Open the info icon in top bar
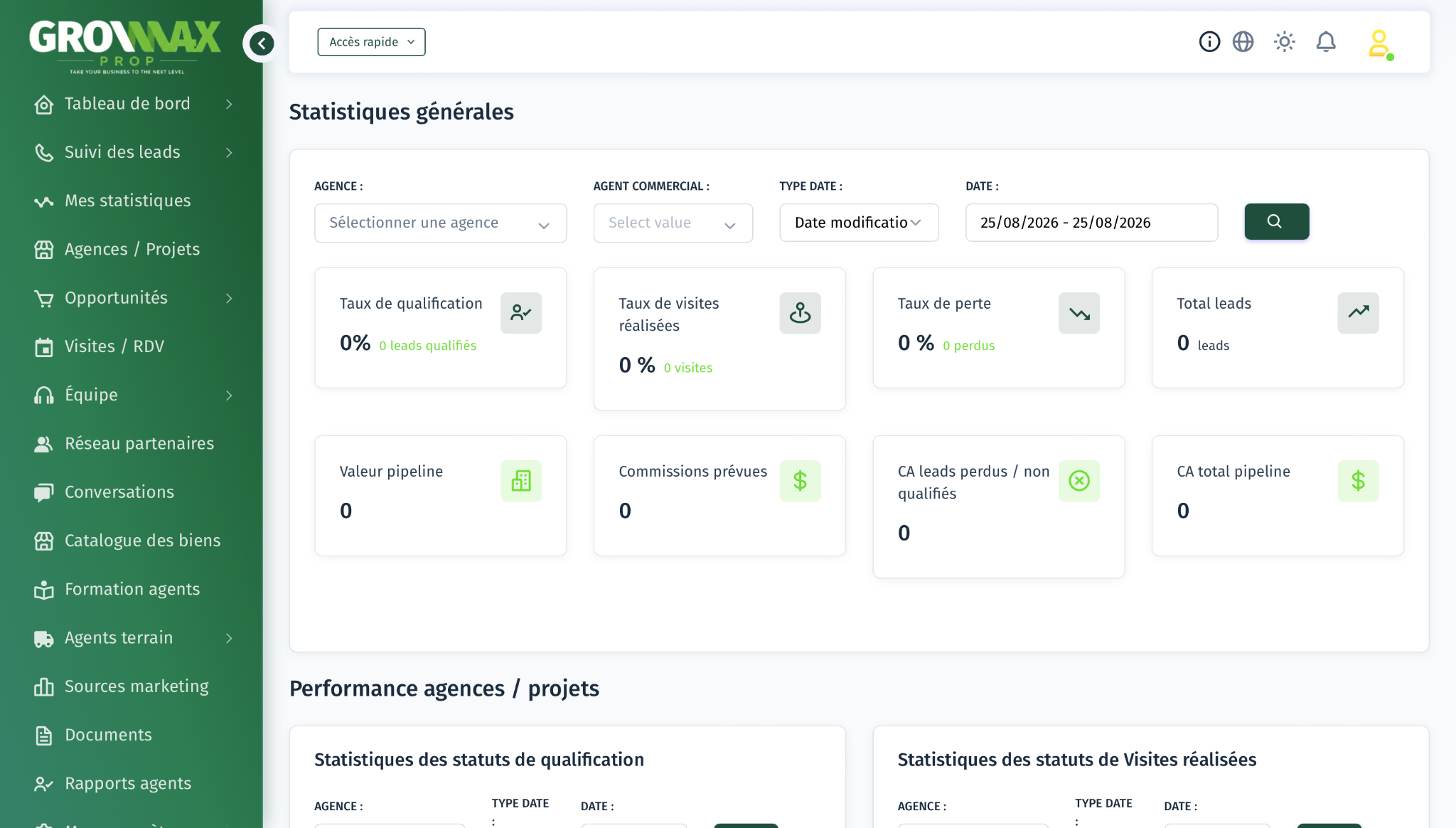This screenshot has height=828, width=1456. pos(1209,42)
